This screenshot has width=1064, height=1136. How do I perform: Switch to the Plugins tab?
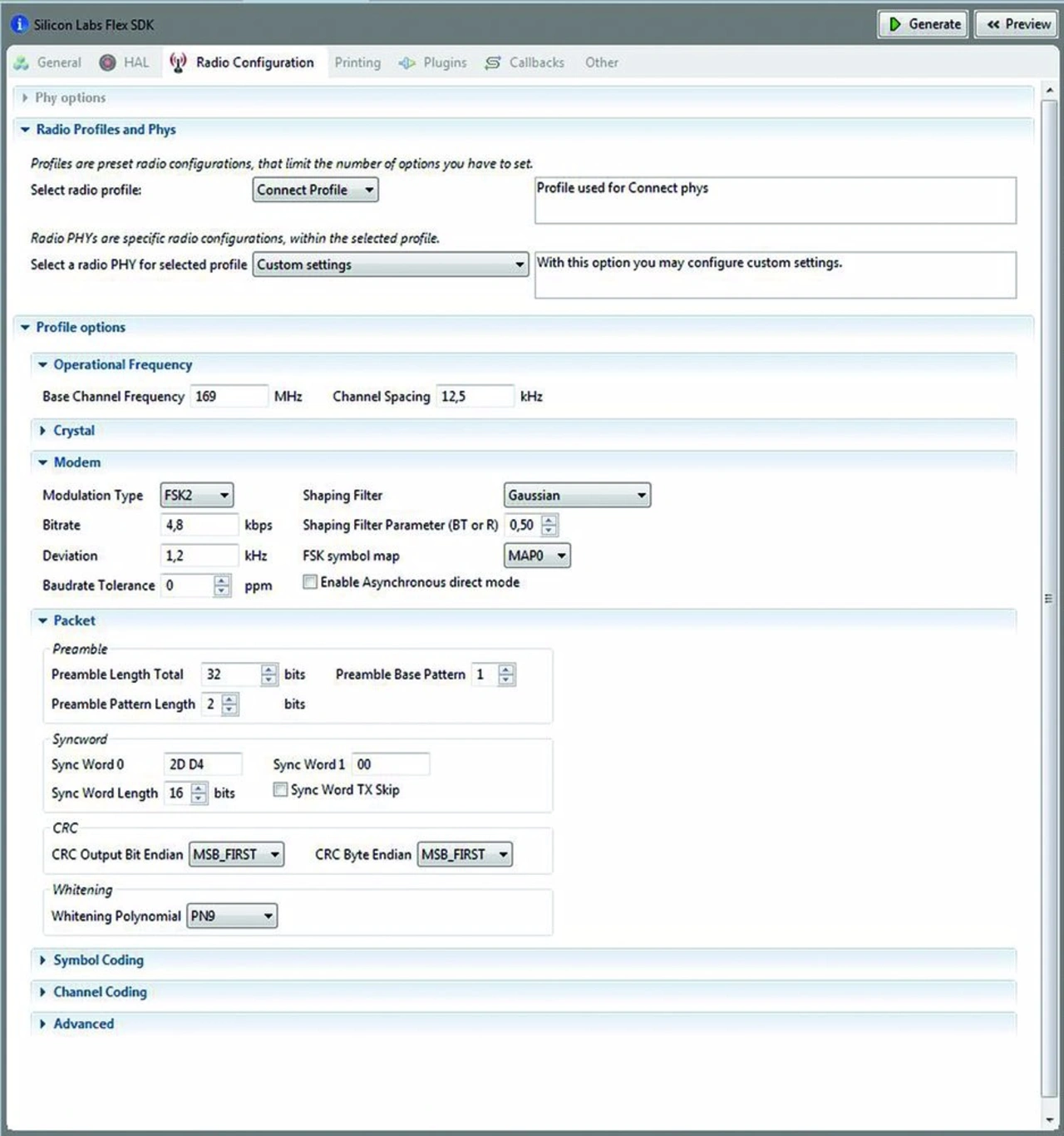pos(433,62)
